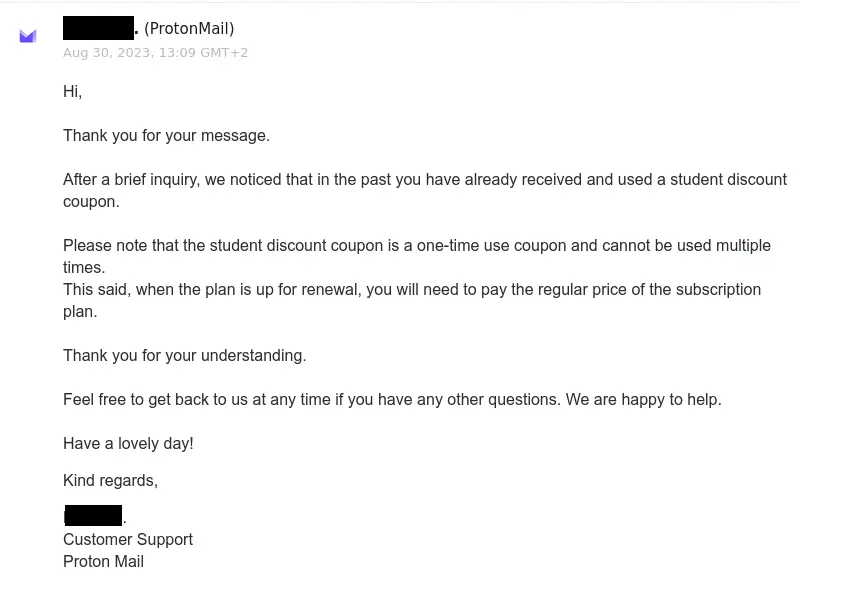
Task: Click the redacted sender name in header
Action: tap(98, 28)
